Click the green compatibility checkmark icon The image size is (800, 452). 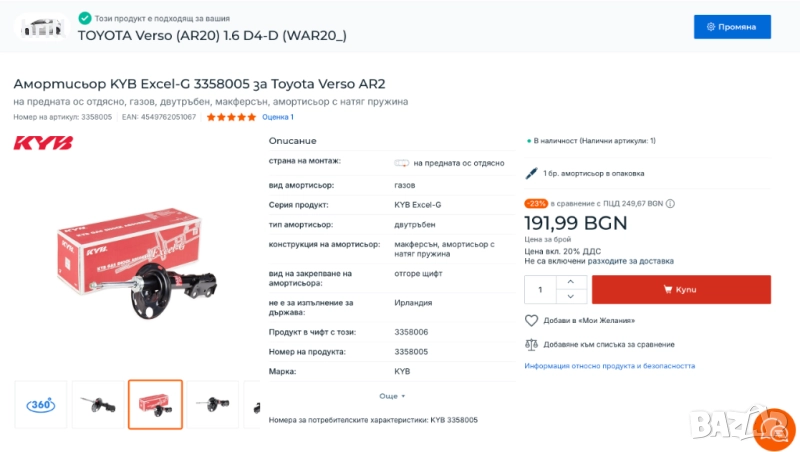click(85, 18)
